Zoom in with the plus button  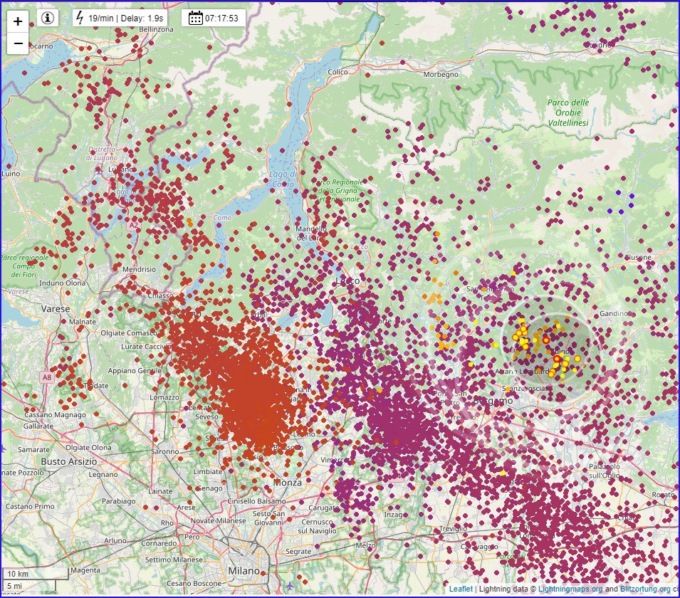coord(18,21)
